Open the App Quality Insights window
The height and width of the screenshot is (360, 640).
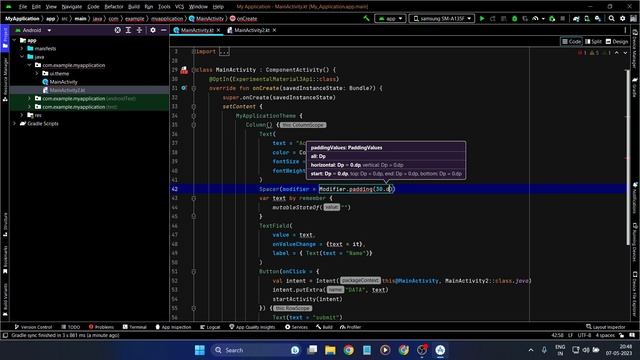pos(252,327)
